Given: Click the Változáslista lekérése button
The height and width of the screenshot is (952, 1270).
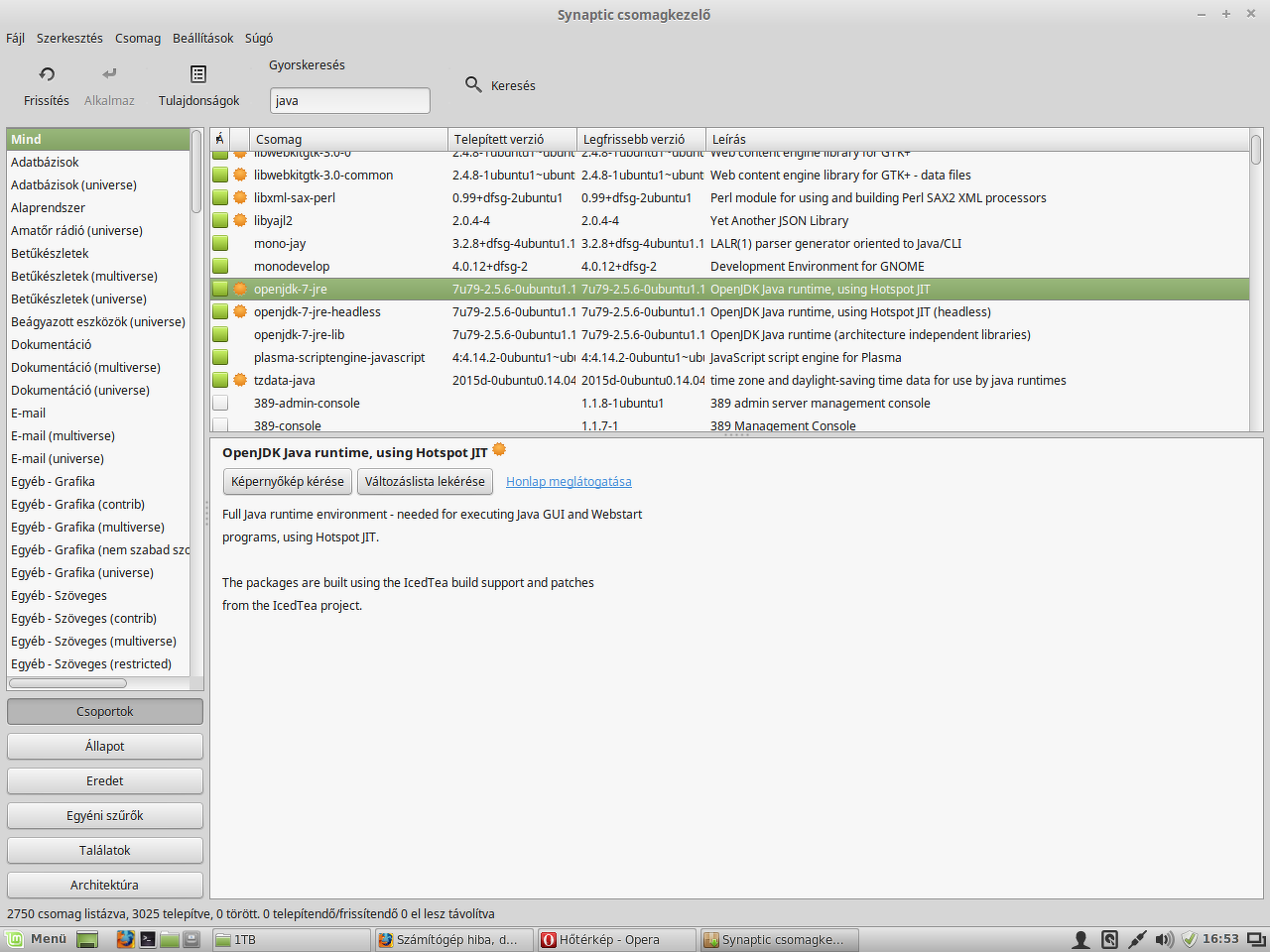Looking at the screenshot, I should (x=425, y=481).
